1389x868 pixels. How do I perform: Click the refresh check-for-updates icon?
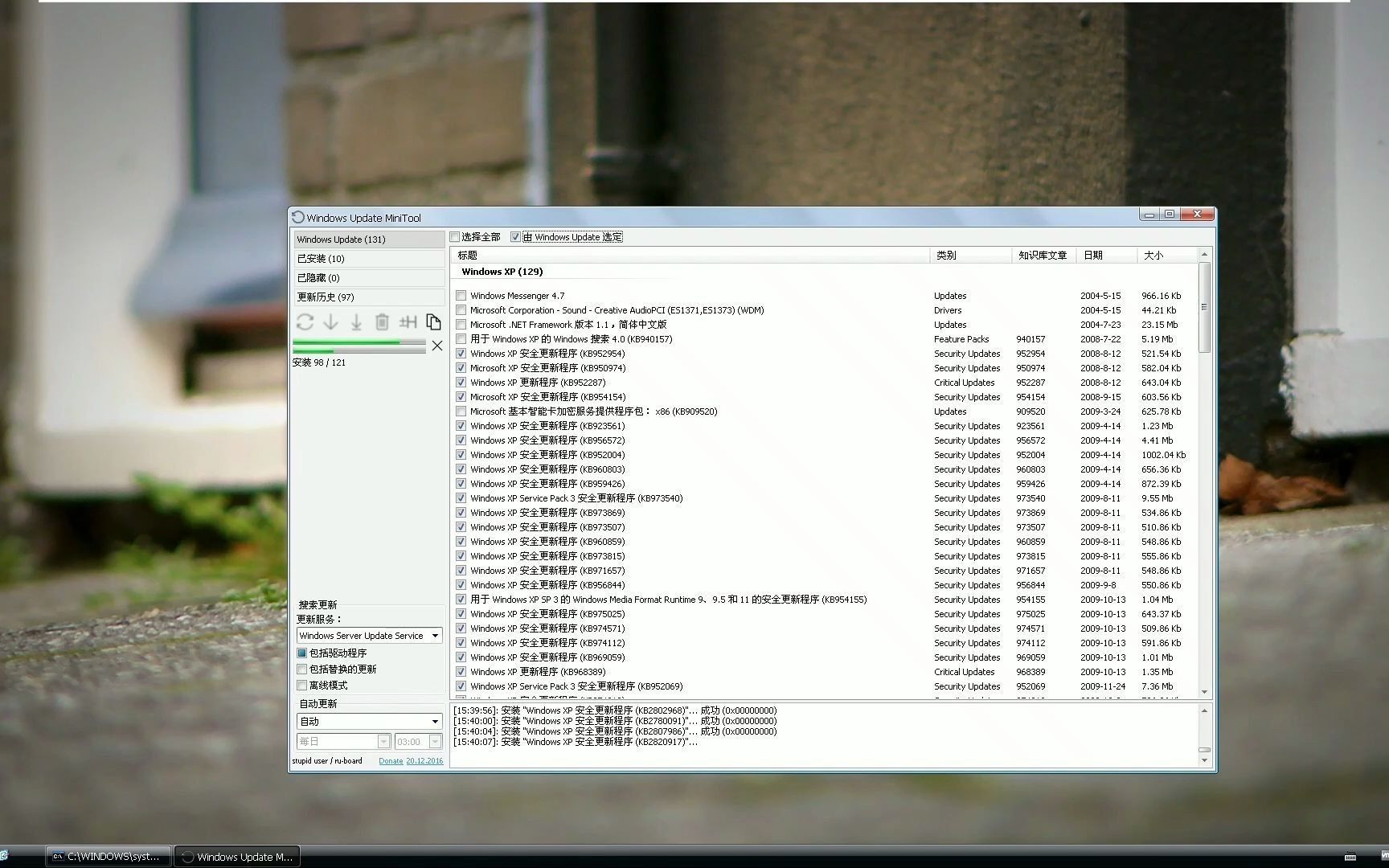coord(305,322)
